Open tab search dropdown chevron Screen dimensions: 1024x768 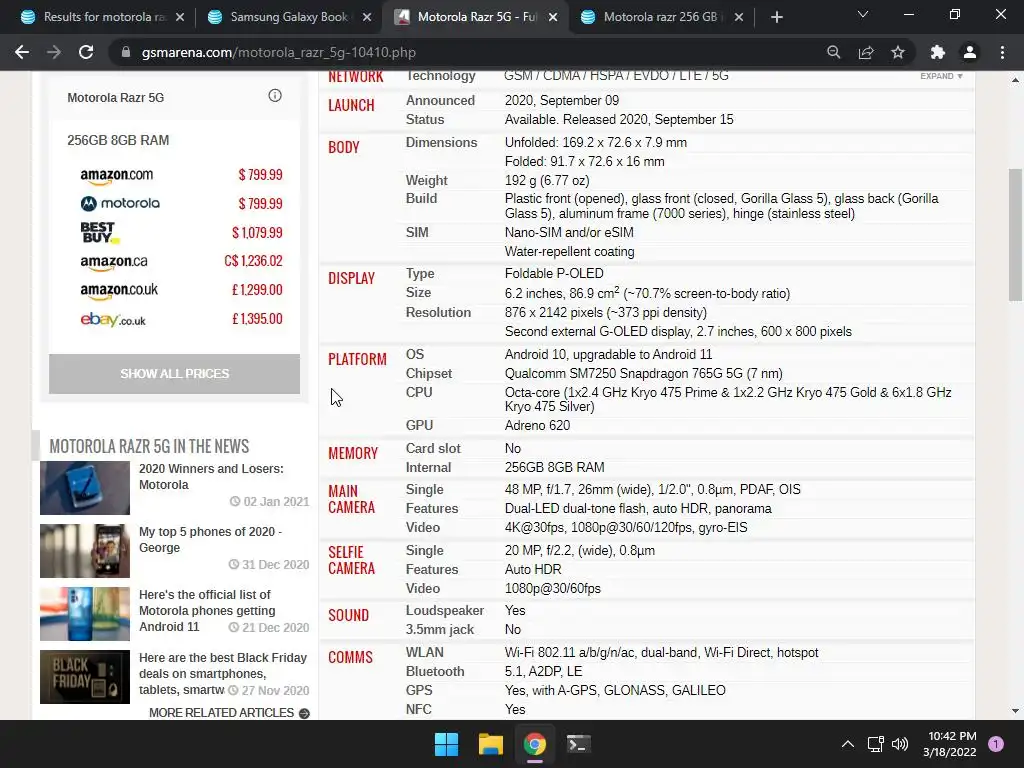(863, 14)
